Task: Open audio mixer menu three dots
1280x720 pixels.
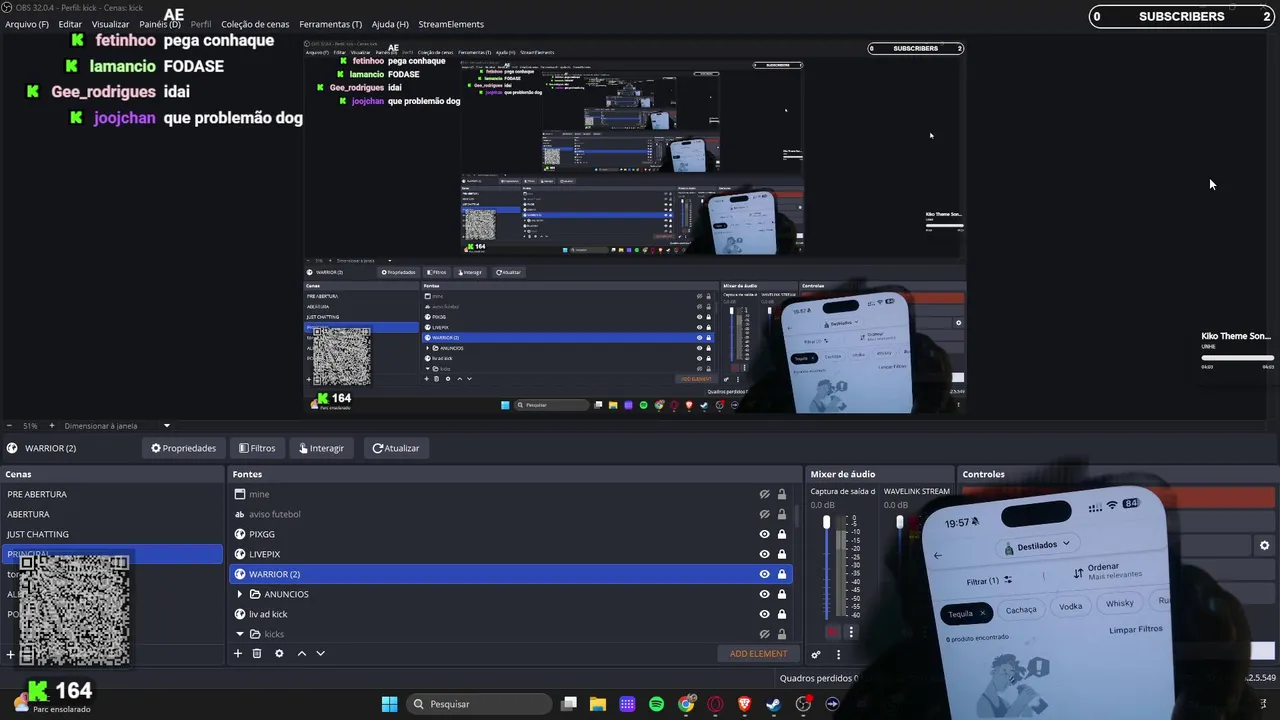Action: tap(838, 654)
